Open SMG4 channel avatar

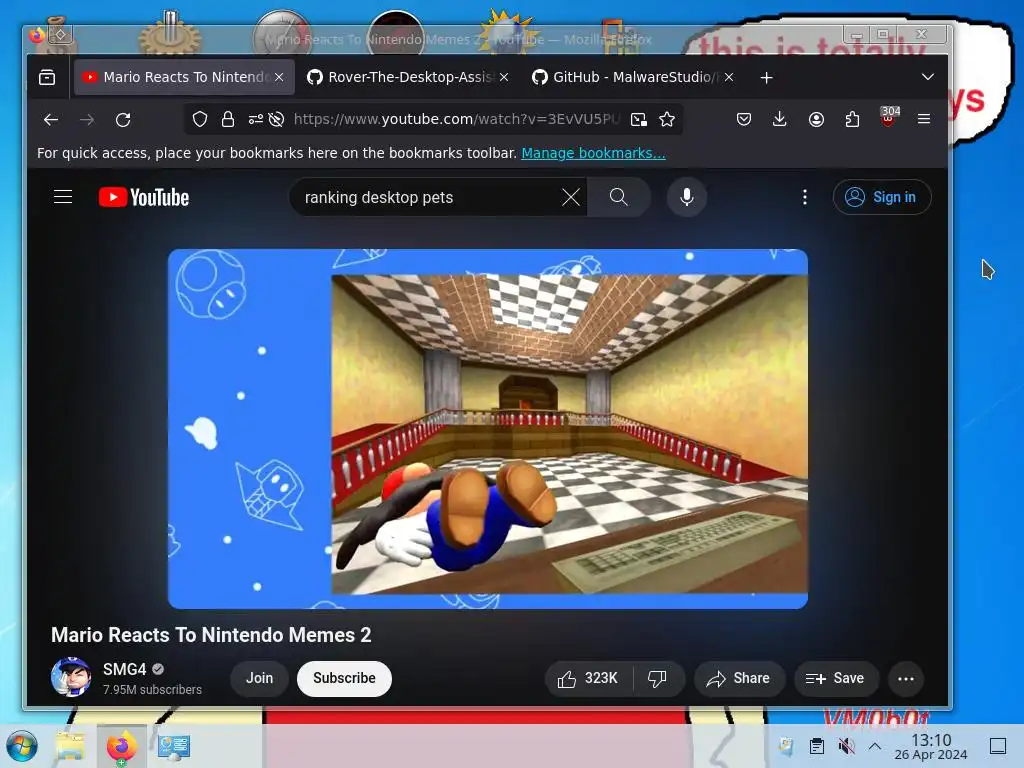coord(71,677)
